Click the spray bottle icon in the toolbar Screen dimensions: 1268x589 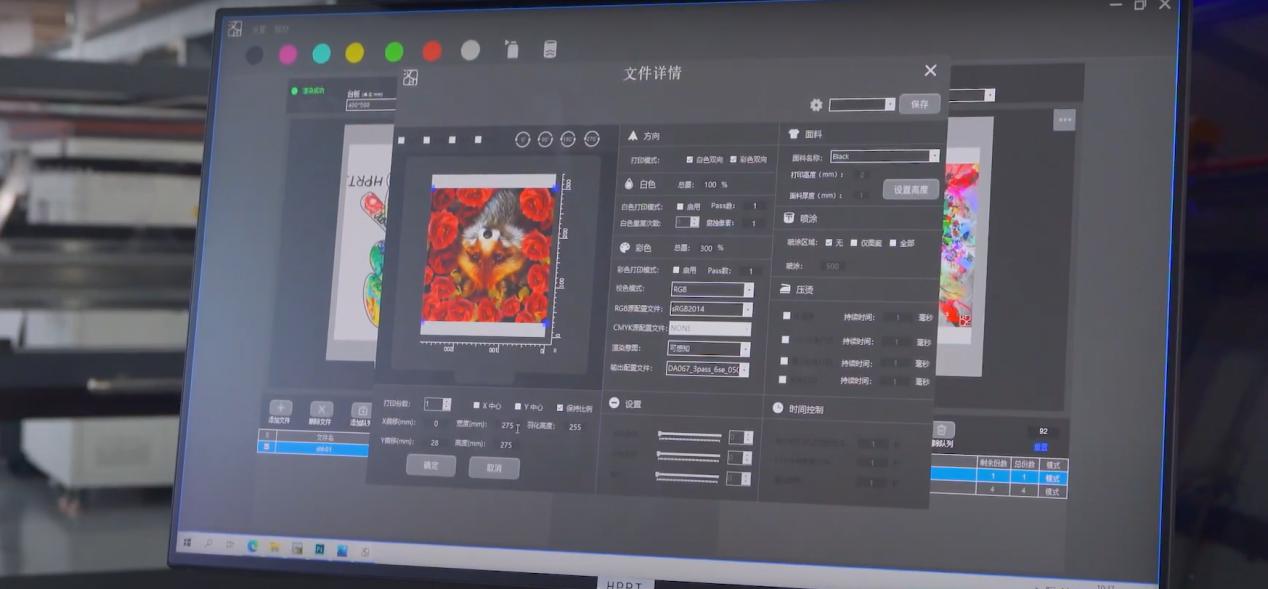tap(511, 49)
